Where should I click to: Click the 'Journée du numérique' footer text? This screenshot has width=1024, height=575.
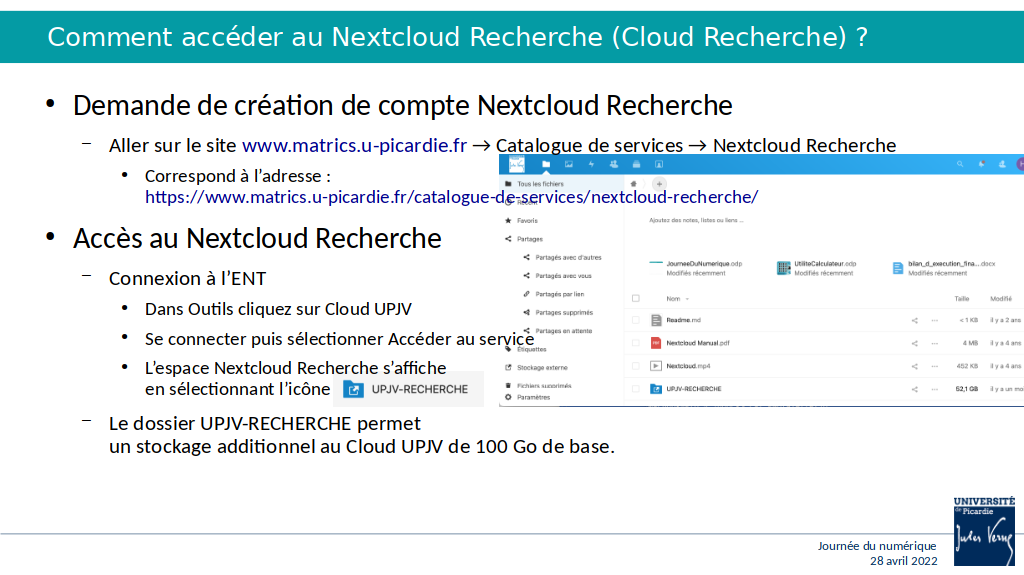[x=877, y=546]
